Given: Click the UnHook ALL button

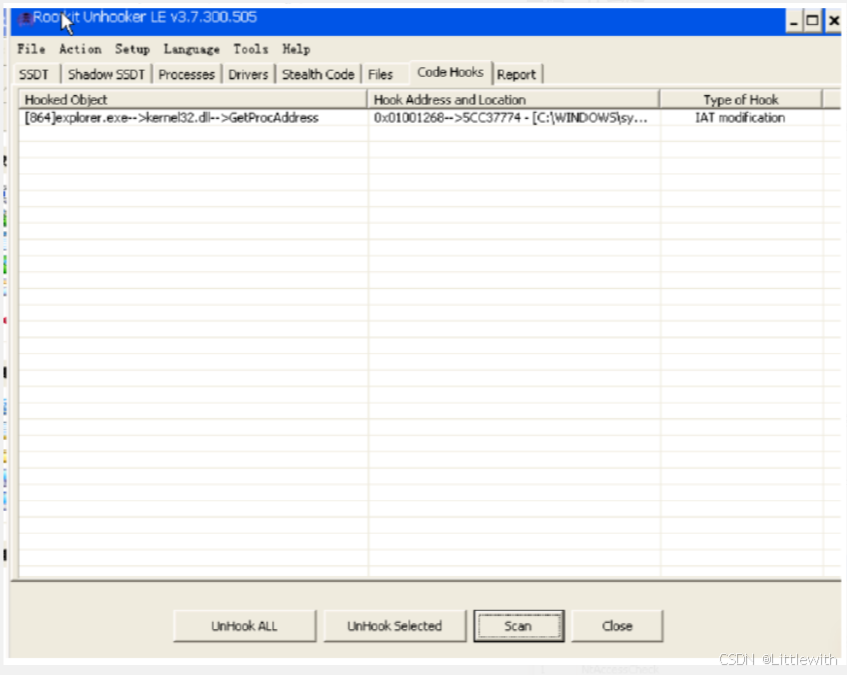Looking at the screenshot, I should tap(244, 626).
